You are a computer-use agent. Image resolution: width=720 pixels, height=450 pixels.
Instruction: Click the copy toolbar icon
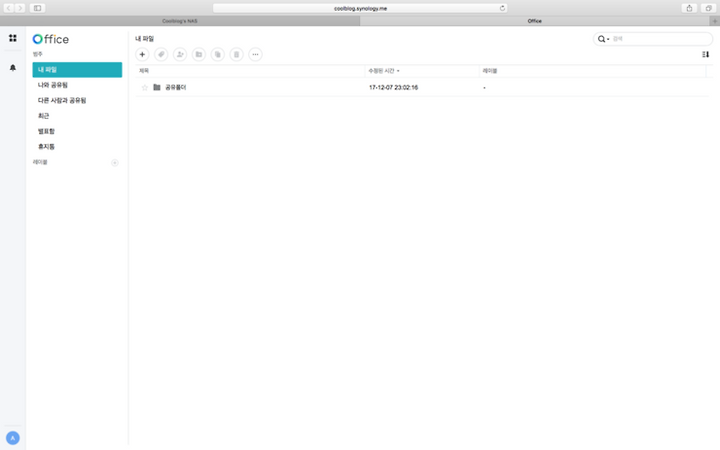pos(218,54)
